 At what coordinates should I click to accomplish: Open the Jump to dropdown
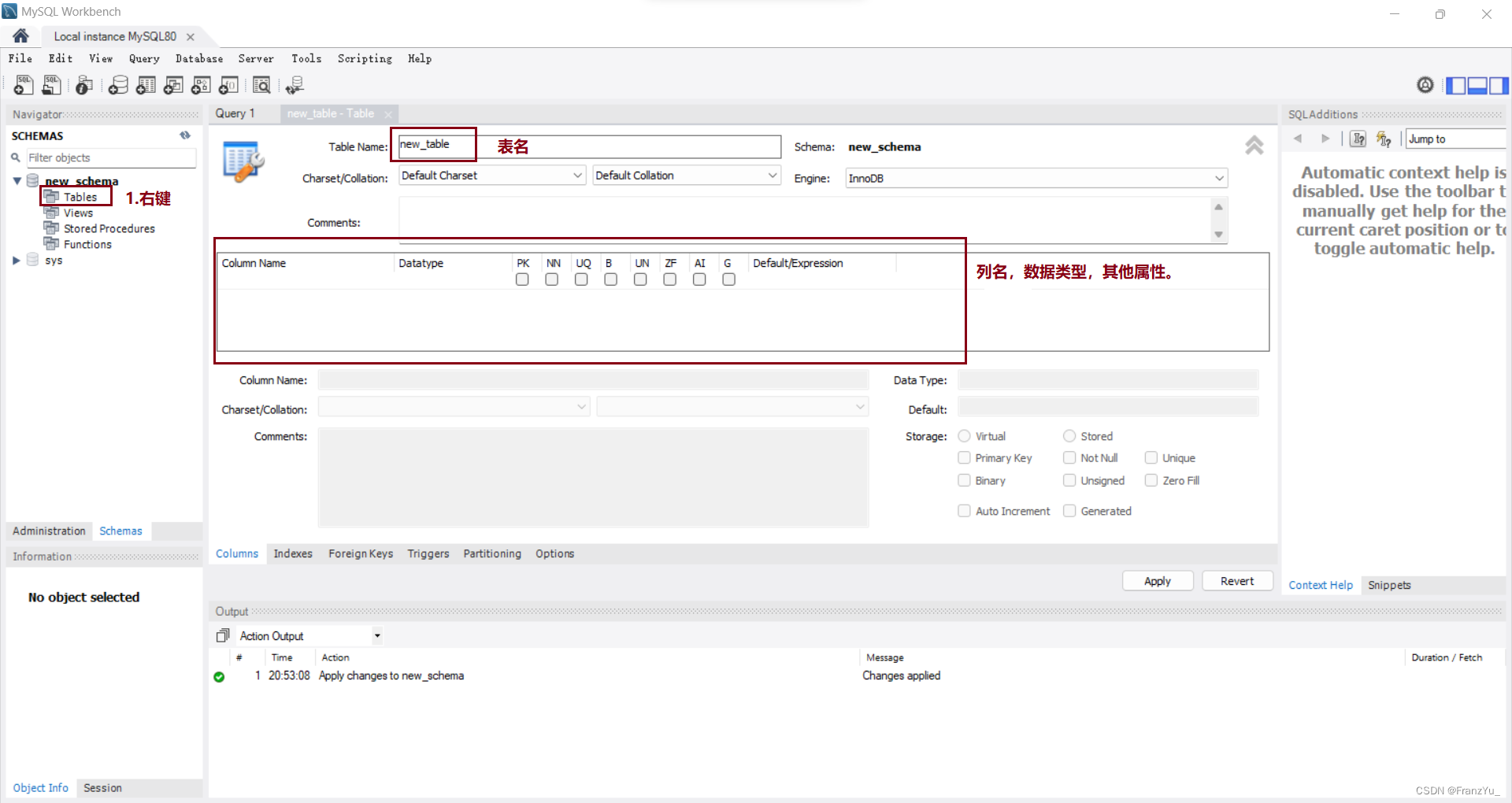coord(1456,139)
